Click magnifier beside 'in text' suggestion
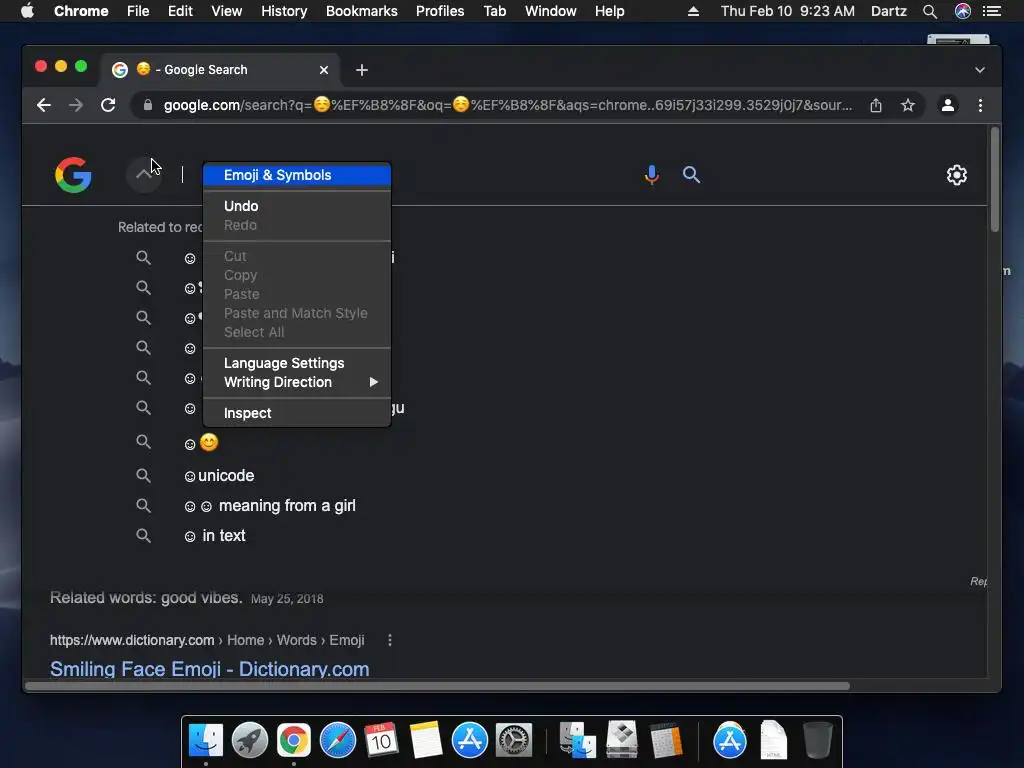 (x=143, y=536)
